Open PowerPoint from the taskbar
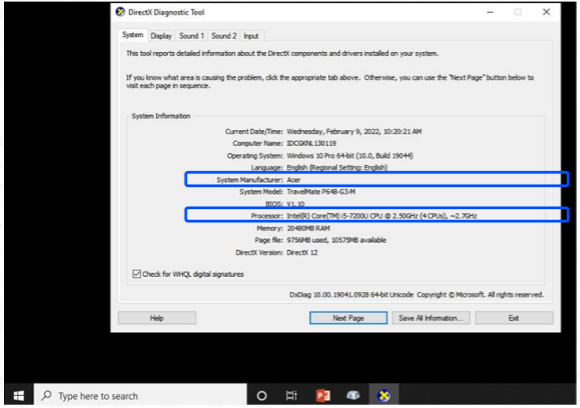Image resolution: width=580 pixels, height=408 pixels. 323,396
